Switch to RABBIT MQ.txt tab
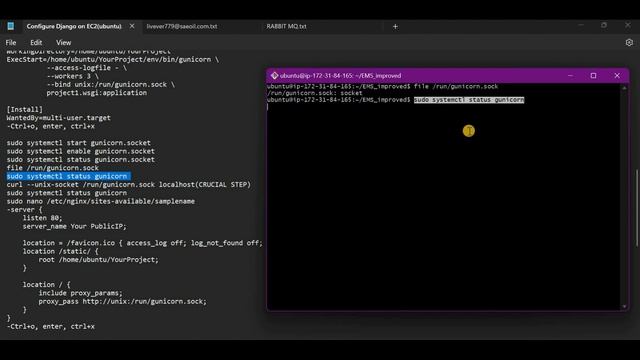This screenshot has width=640, height=360. (x=286, y=26)
